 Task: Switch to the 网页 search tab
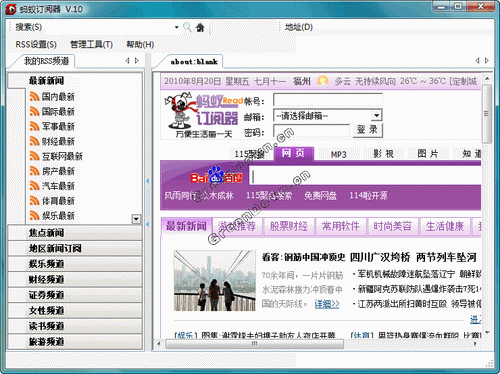pyautogui.click(x=293, y=153)
